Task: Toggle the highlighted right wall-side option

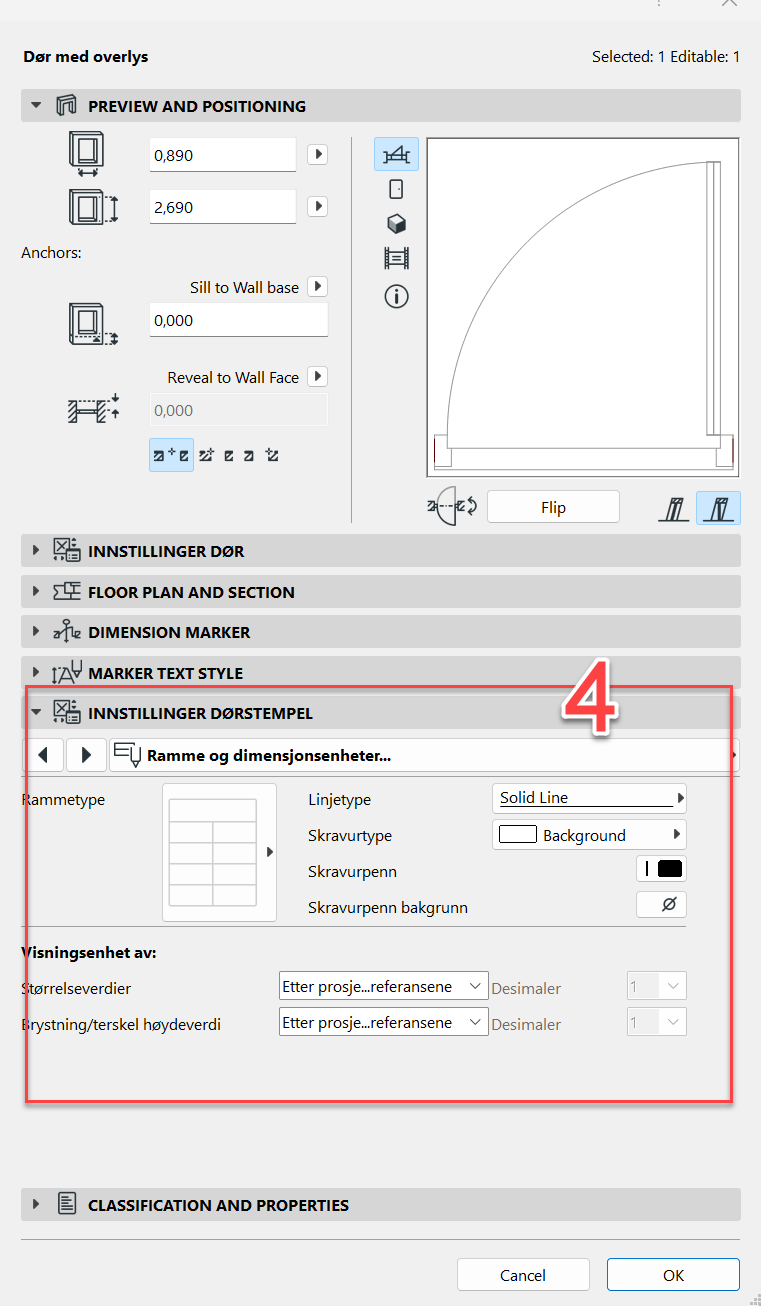Action: click(x=719, y=507)
